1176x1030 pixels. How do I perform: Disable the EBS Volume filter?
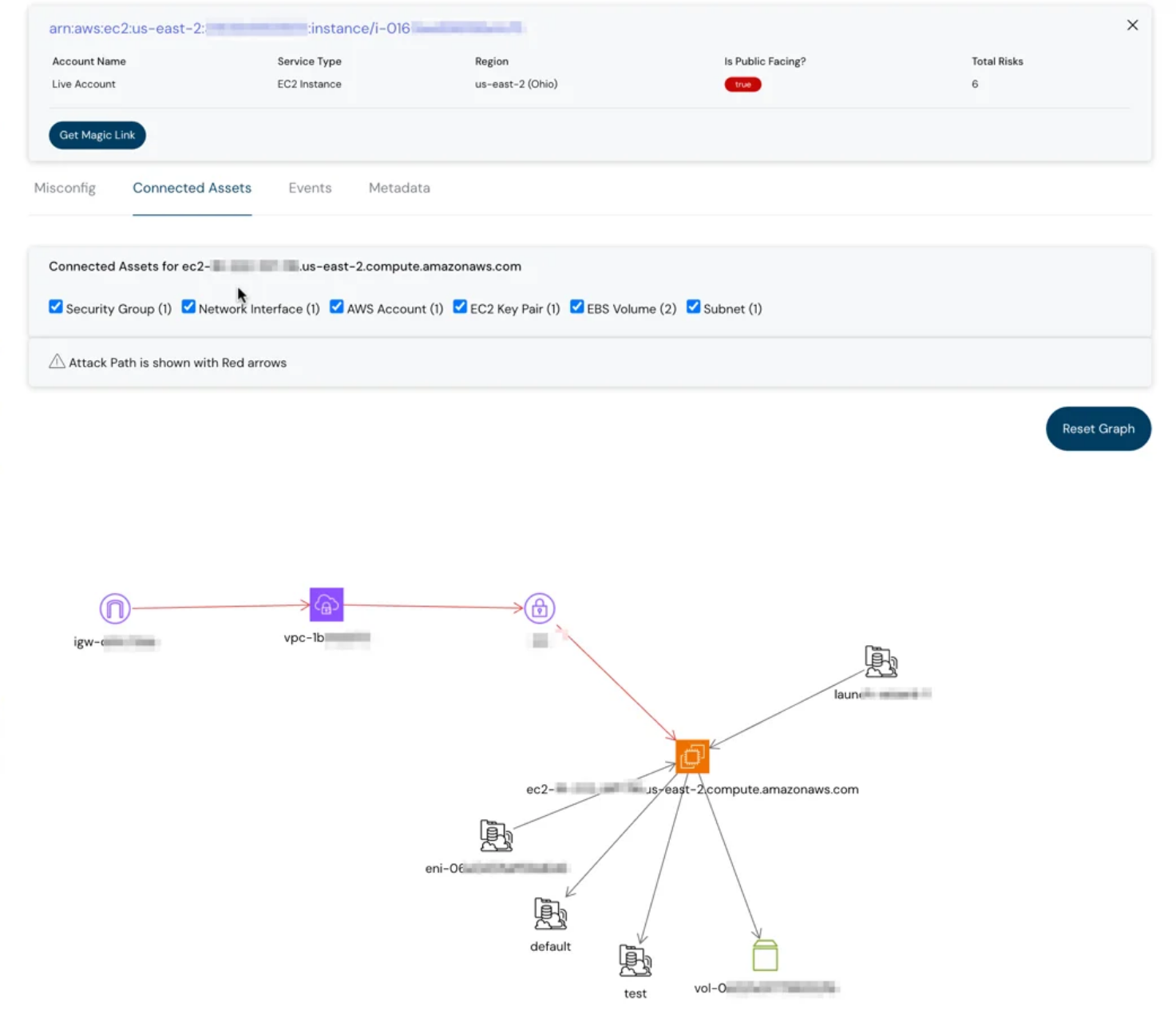tap(576, 306)
